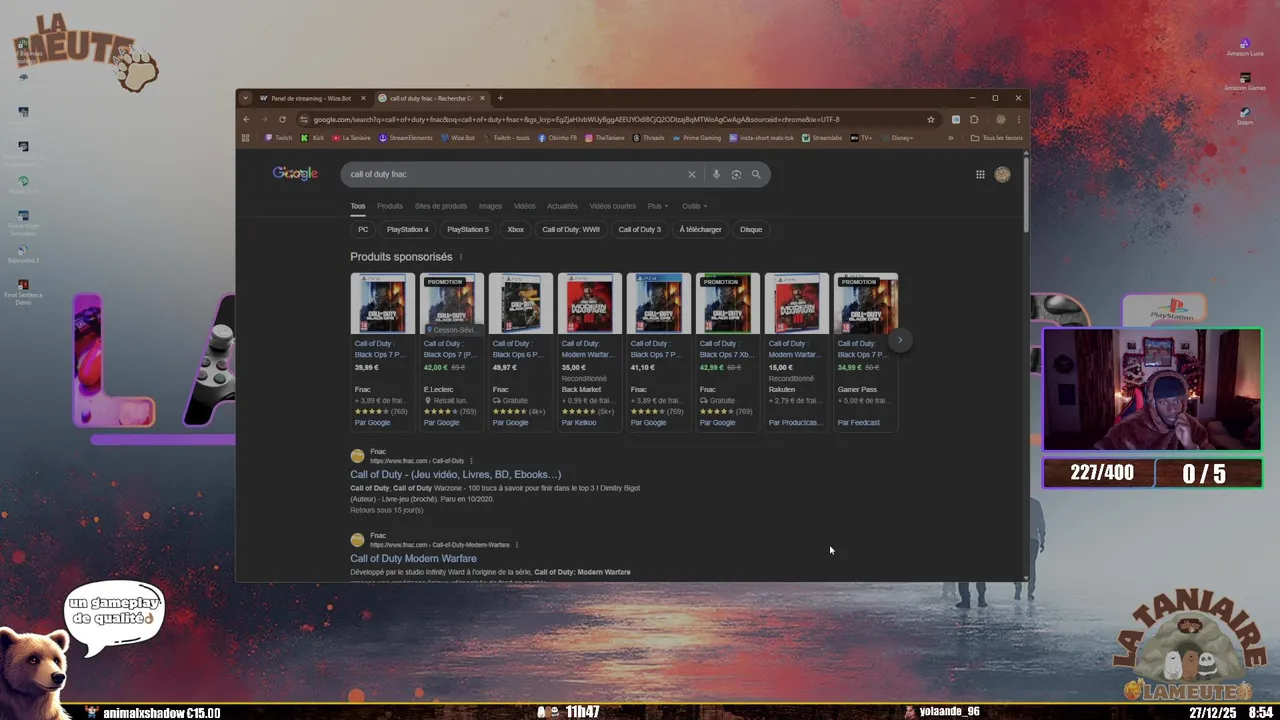Open the Twitch bookmark
1280x720 pixels.
coord(278,138)
